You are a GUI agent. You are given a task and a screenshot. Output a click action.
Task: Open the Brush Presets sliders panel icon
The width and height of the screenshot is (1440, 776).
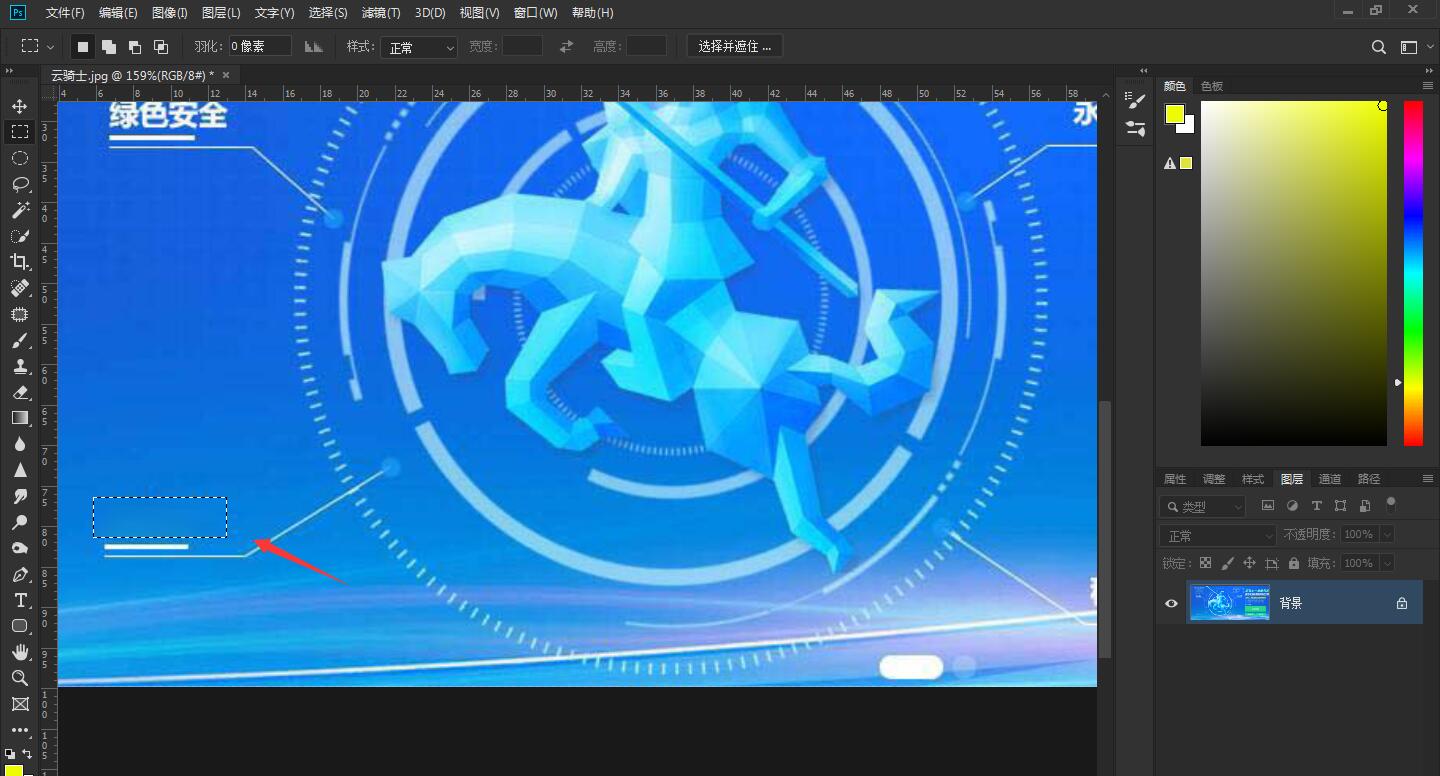click(x=1135, y=128)
